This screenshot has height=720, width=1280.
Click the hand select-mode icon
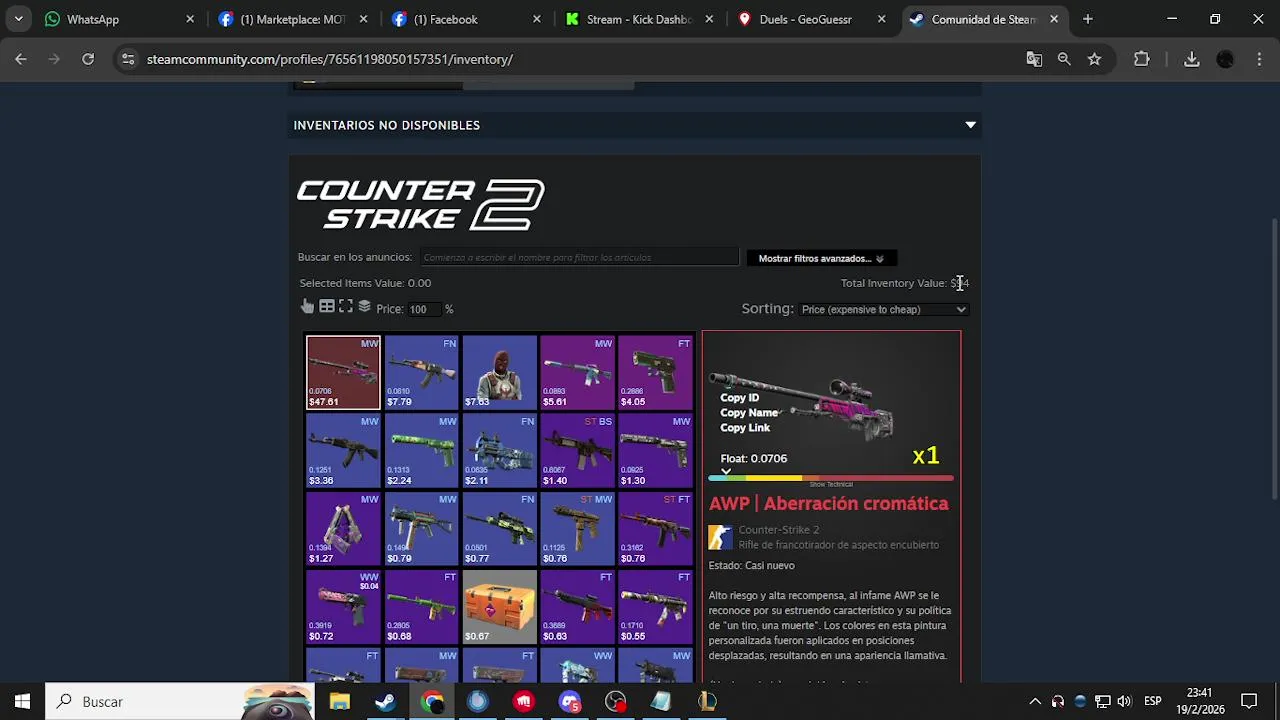click(x=307, y=307)
